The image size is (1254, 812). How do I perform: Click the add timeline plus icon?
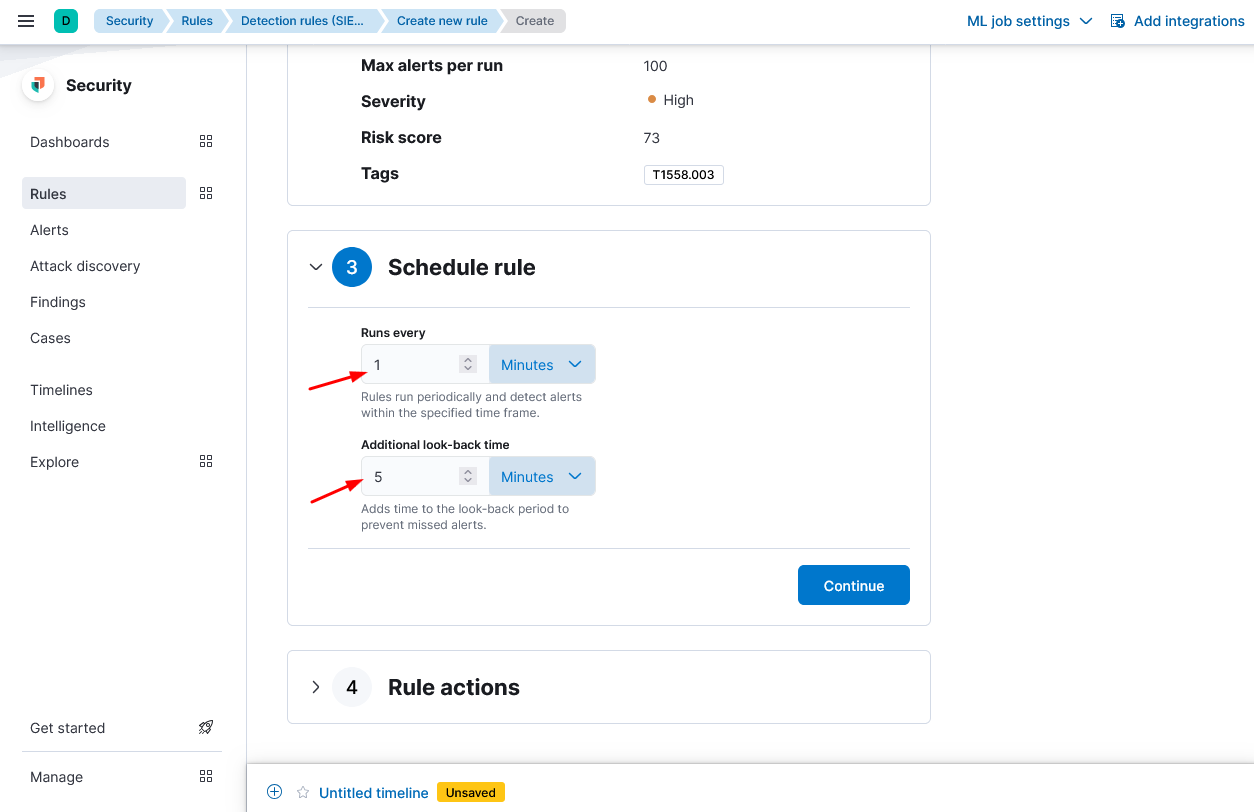click(x=275, y=792)
